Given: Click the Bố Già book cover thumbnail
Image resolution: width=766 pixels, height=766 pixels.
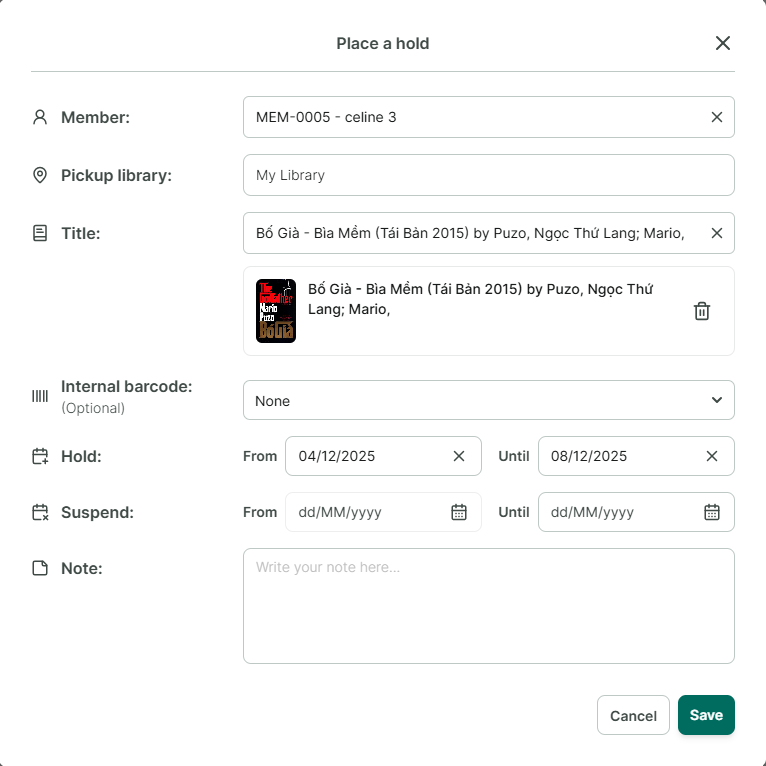Looking at the screenshot, I should click(276, 311).
